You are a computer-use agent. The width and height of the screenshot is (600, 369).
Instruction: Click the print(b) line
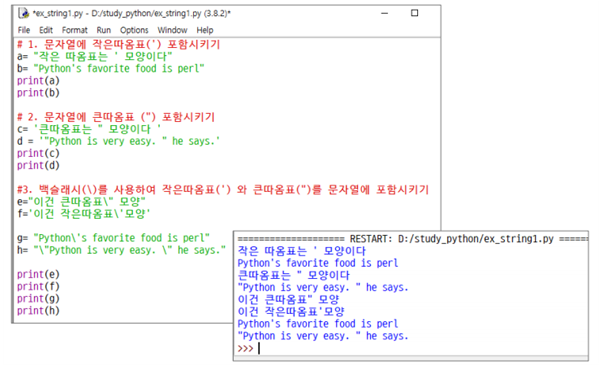[x=38, y=93]
